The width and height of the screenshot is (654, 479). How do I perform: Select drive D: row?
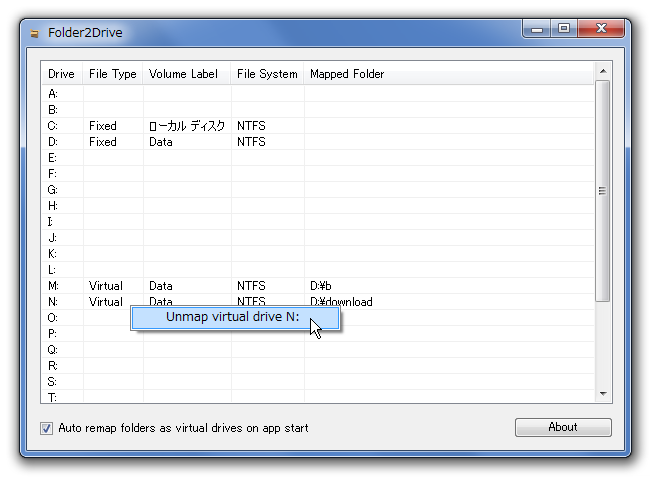point(318,142)
